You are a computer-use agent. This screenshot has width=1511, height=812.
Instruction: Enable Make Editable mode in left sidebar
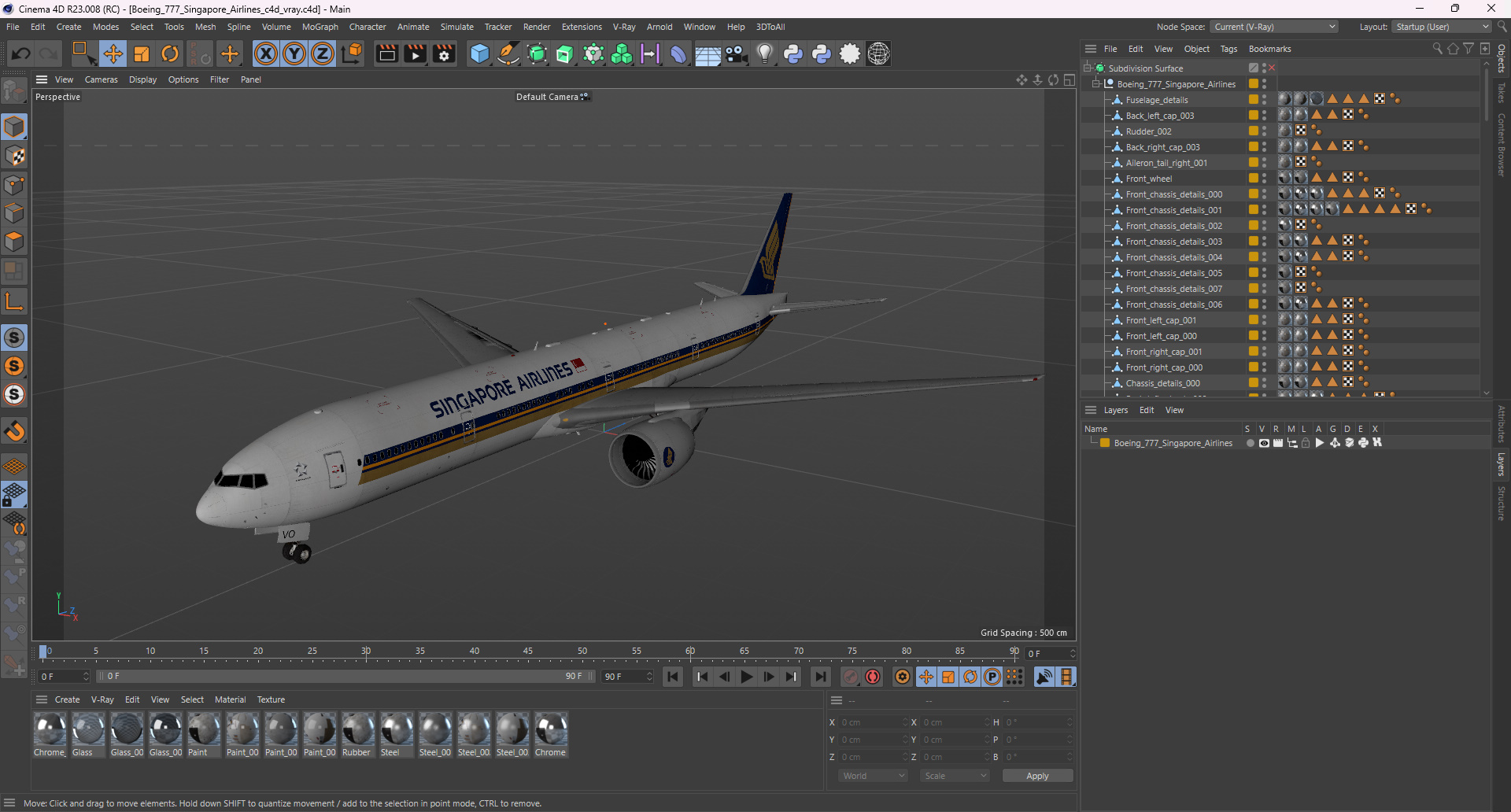pos(14,92)
